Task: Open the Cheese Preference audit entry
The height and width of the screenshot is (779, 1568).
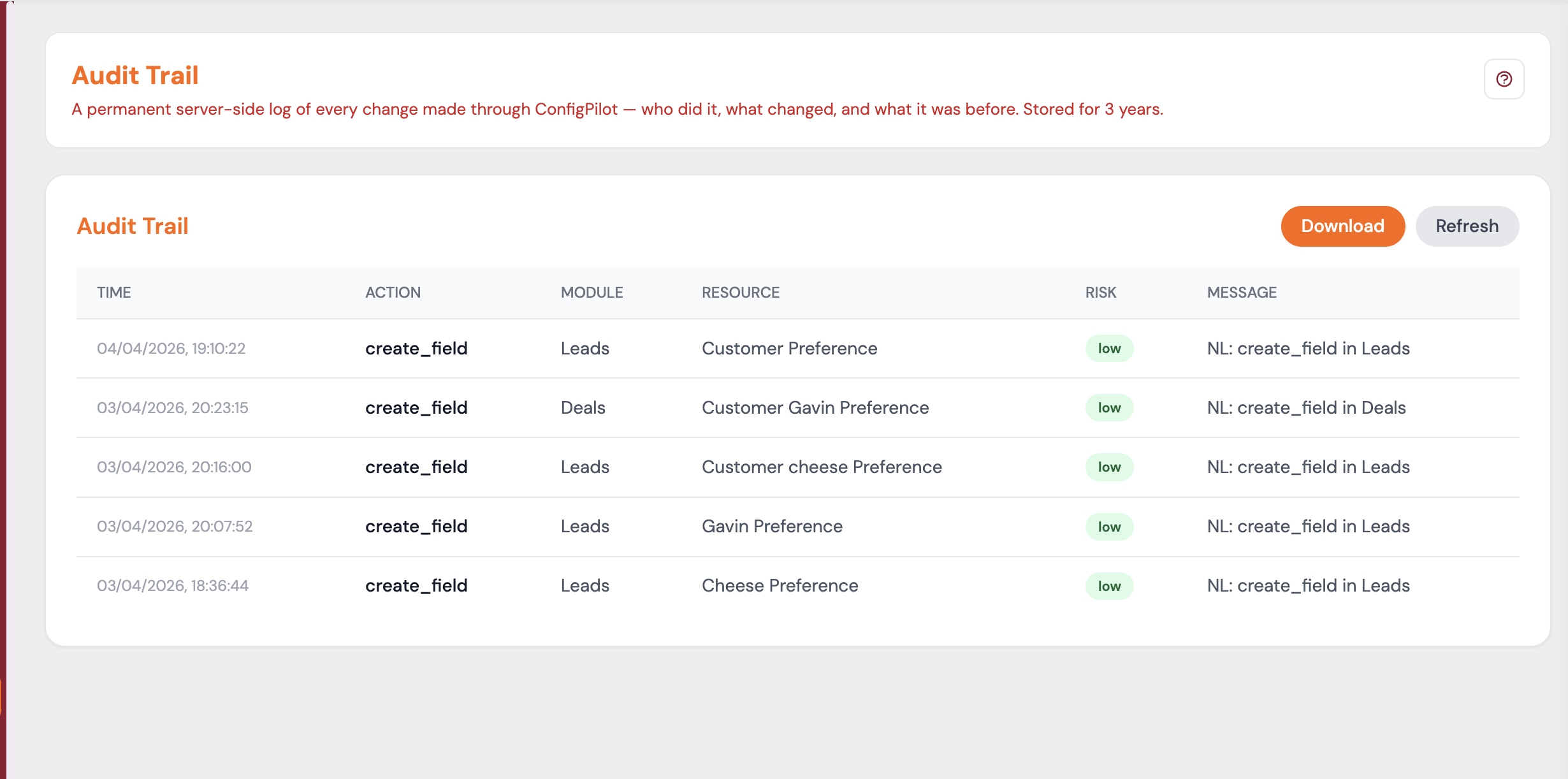Action: tap(780, 585)
